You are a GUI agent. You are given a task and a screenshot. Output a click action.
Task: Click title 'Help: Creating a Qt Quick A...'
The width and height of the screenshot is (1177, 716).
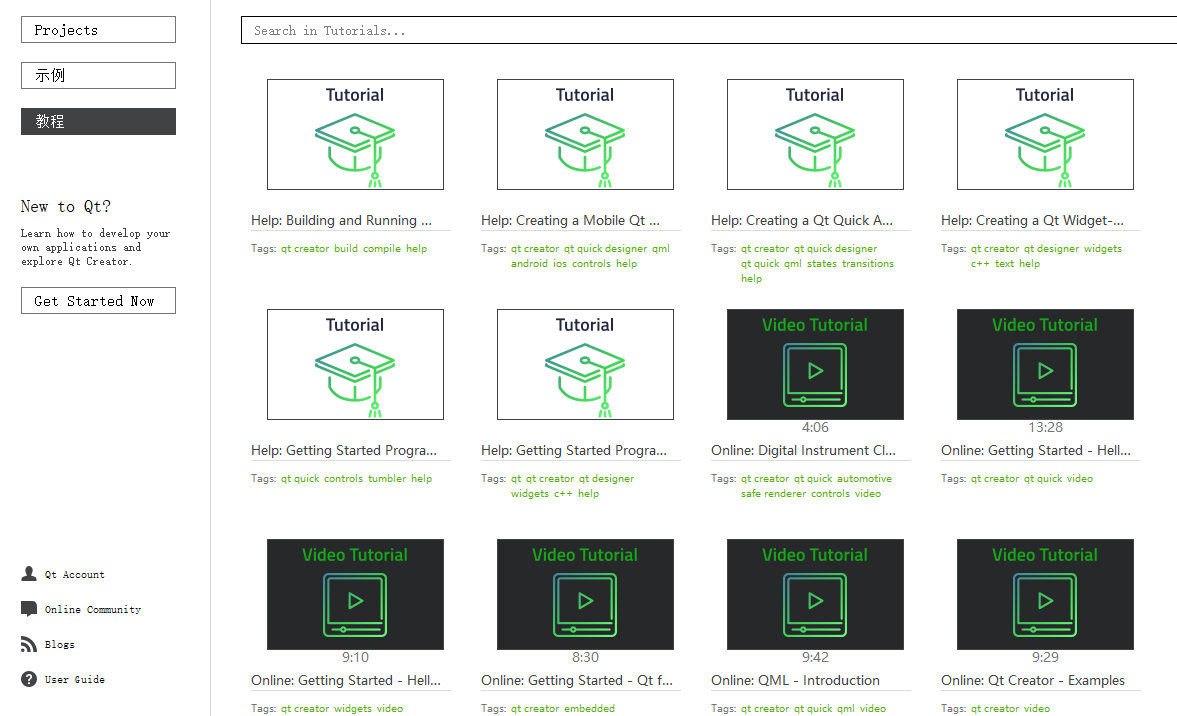click(802, 221)
